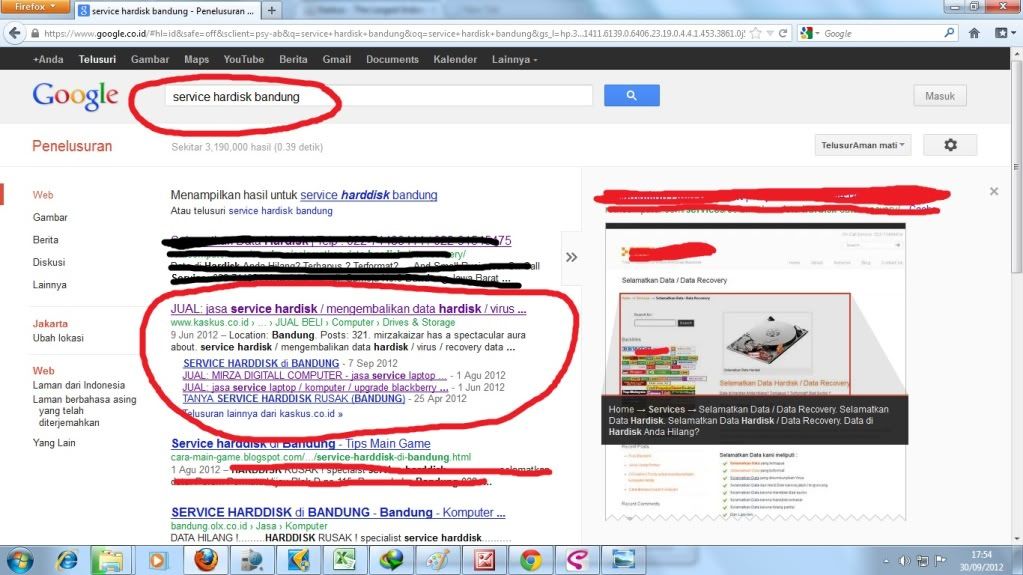
Task: Open the Firefox home page icon
Action: 974,33
